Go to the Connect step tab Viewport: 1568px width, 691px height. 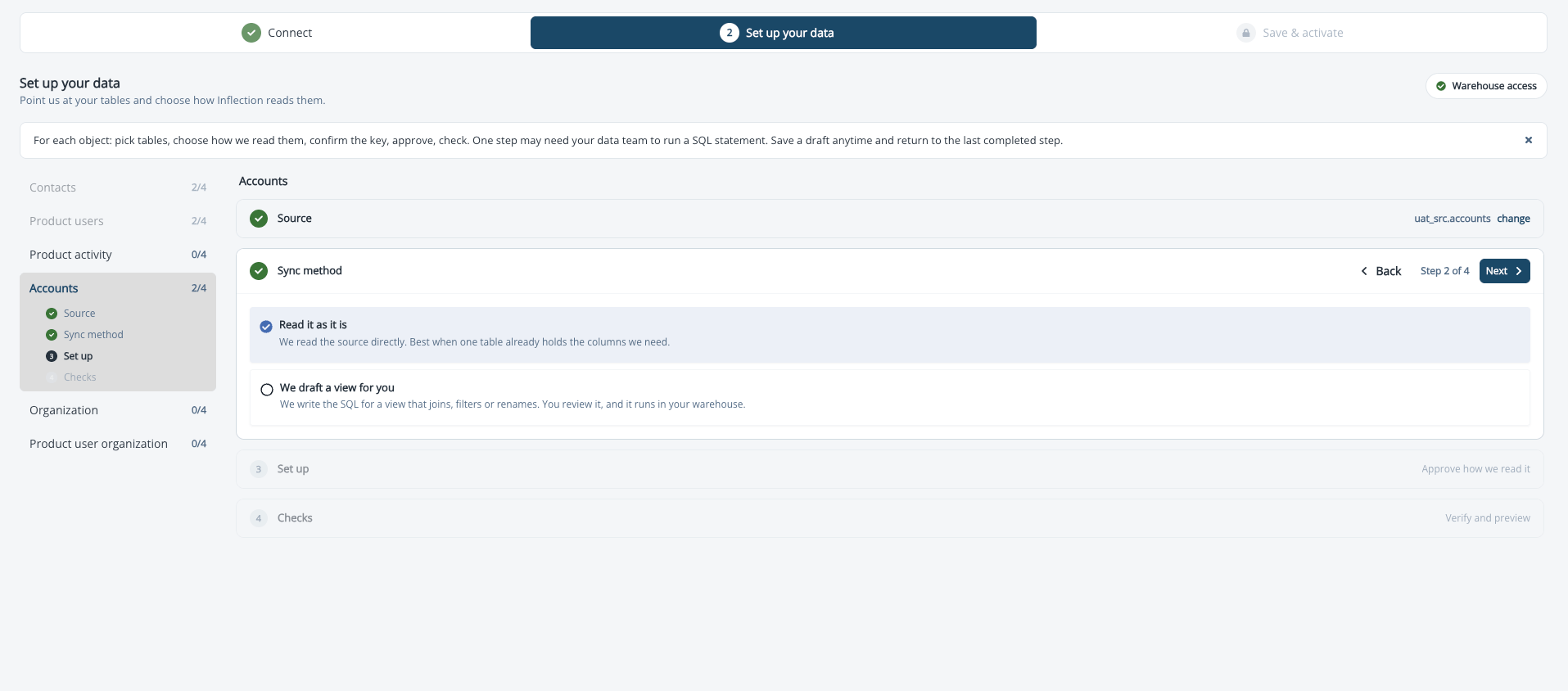click(277, 33)
